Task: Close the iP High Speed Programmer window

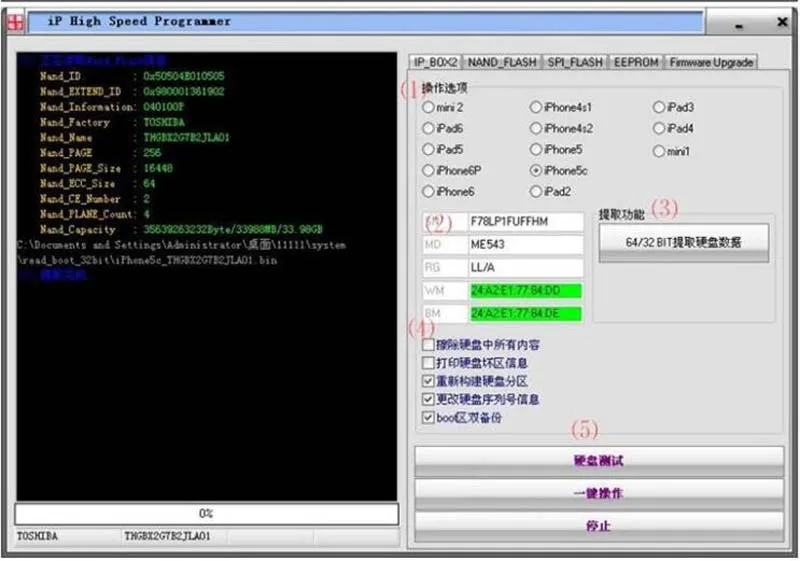Action: click(782, 22)
